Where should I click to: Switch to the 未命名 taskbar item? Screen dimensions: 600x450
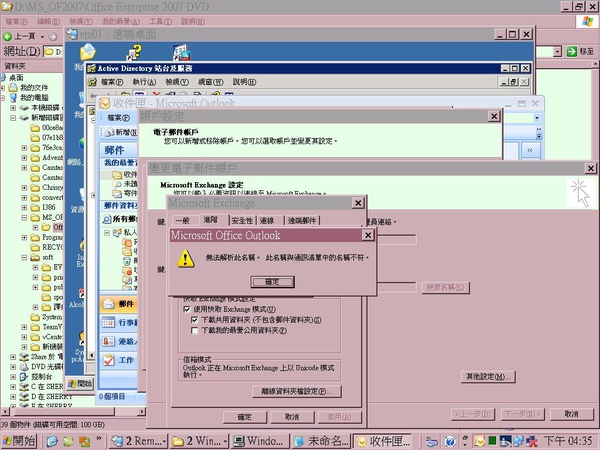pyautogui.click(x=321, y=441)
